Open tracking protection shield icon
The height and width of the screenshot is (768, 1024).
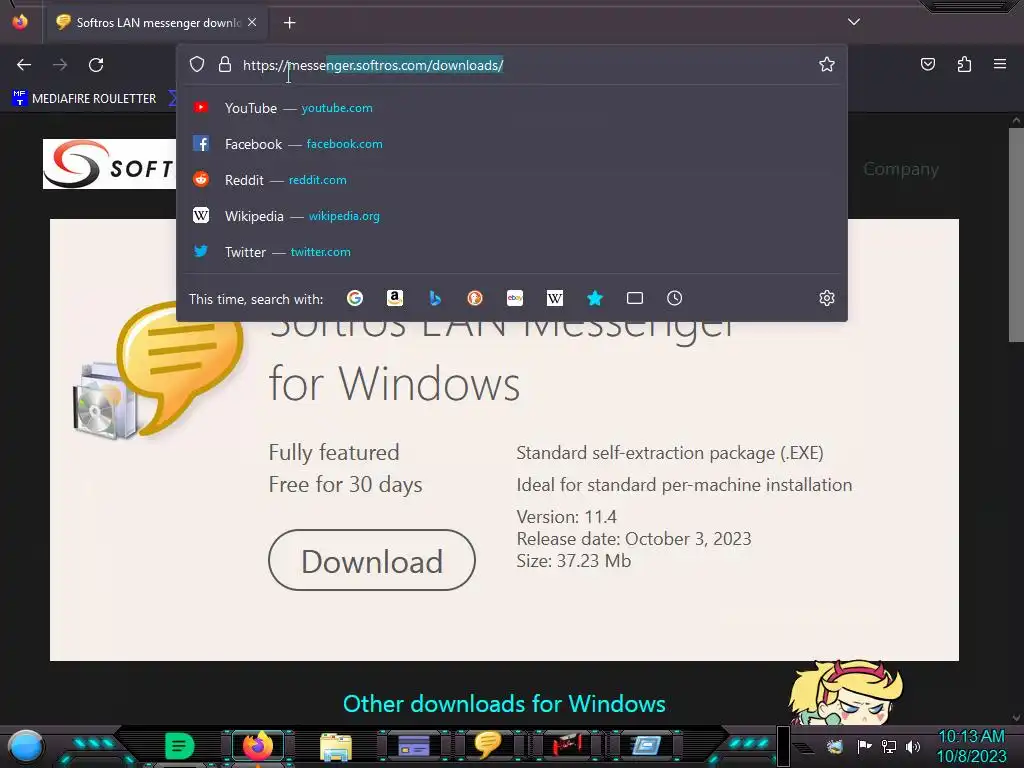(197, 64)
